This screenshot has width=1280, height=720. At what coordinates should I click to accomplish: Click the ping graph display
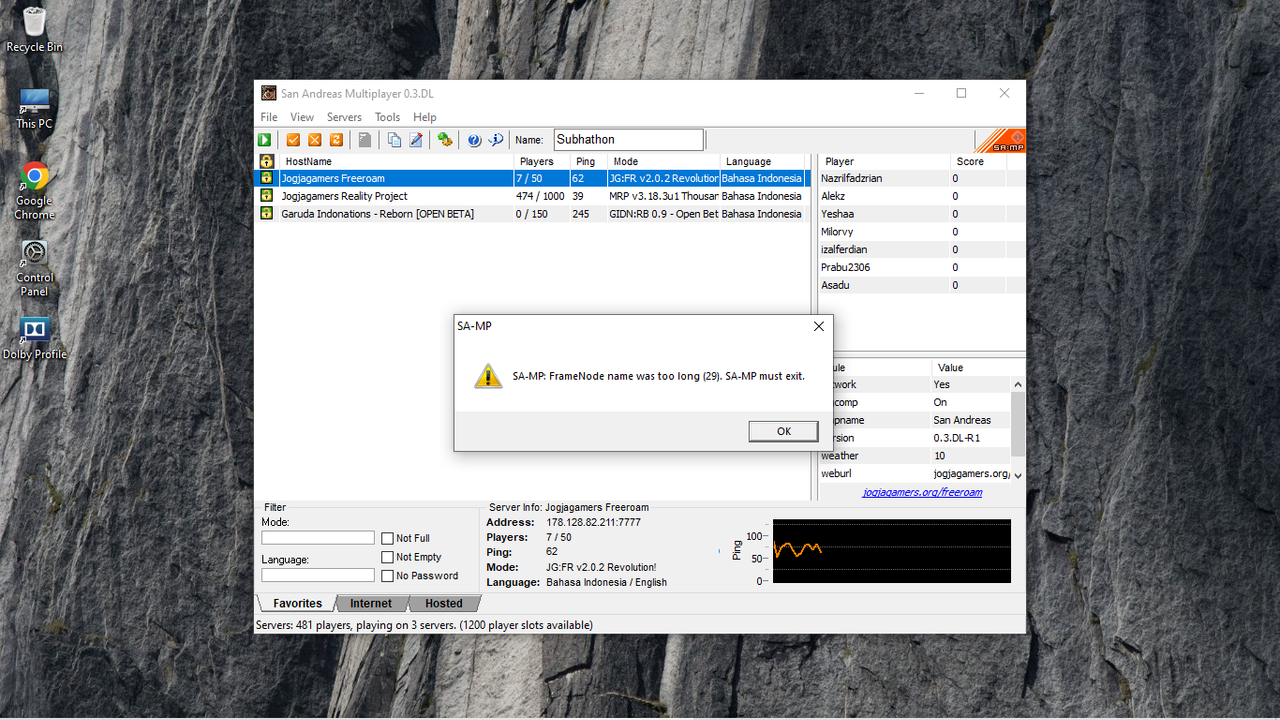click(x=891, y=551)
